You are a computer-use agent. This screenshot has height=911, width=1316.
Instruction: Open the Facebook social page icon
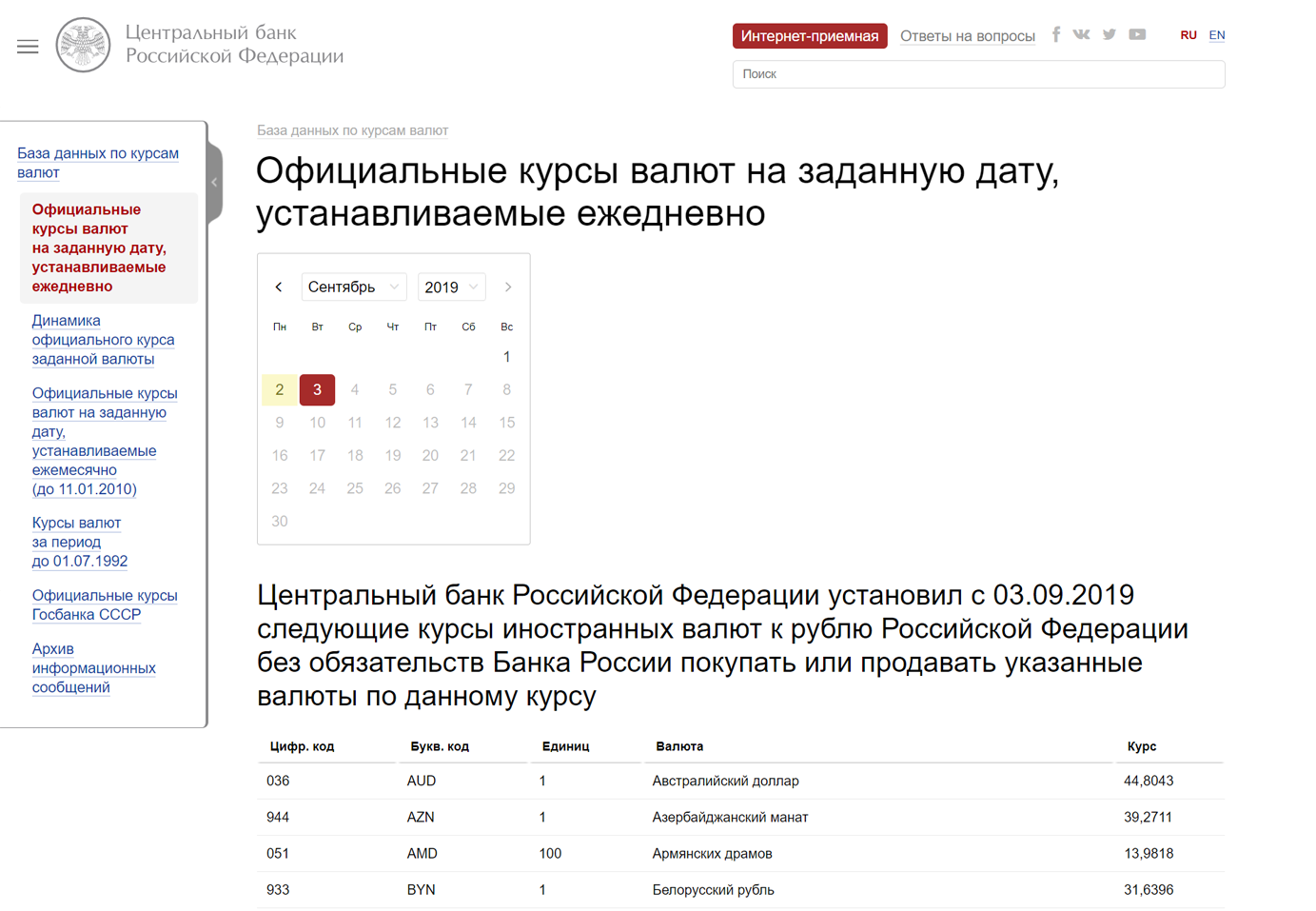[x=1055, y=34]
